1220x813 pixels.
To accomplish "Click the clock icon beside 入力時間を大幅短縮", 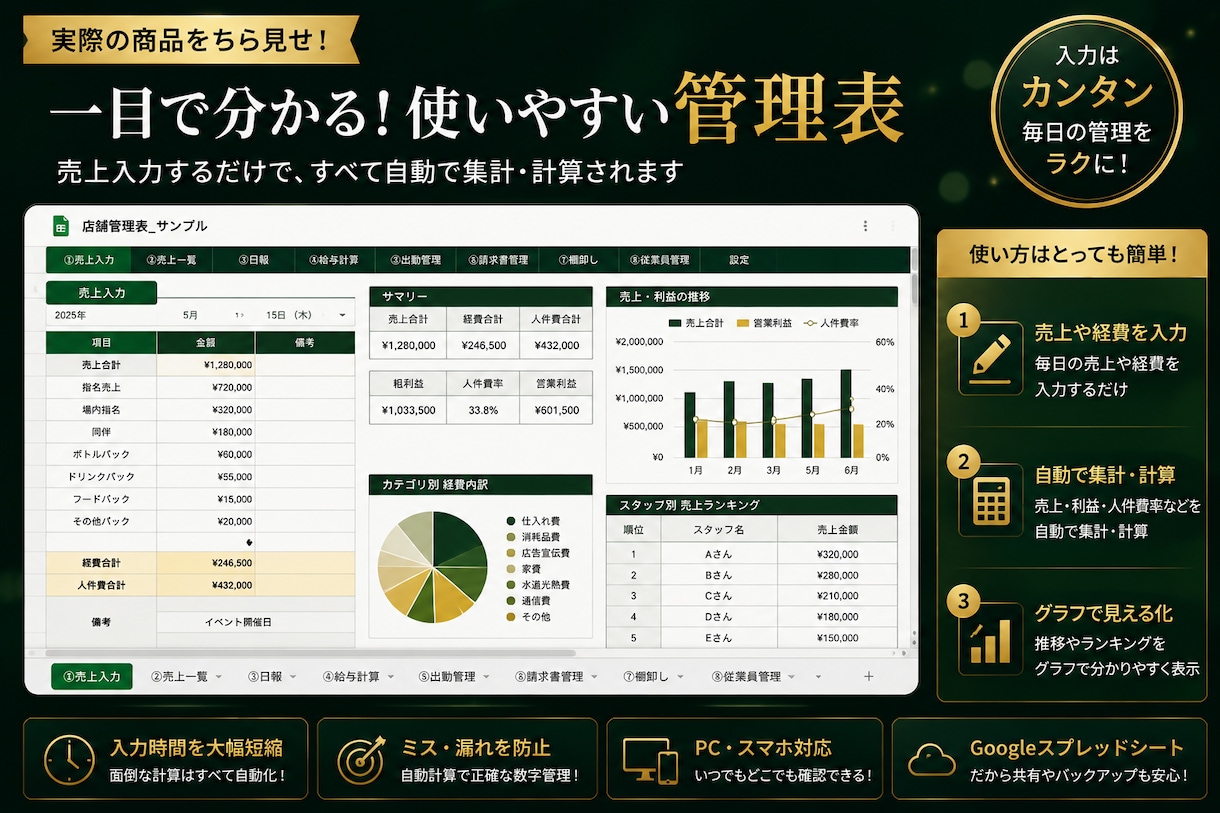I will (x=69, y=759).
